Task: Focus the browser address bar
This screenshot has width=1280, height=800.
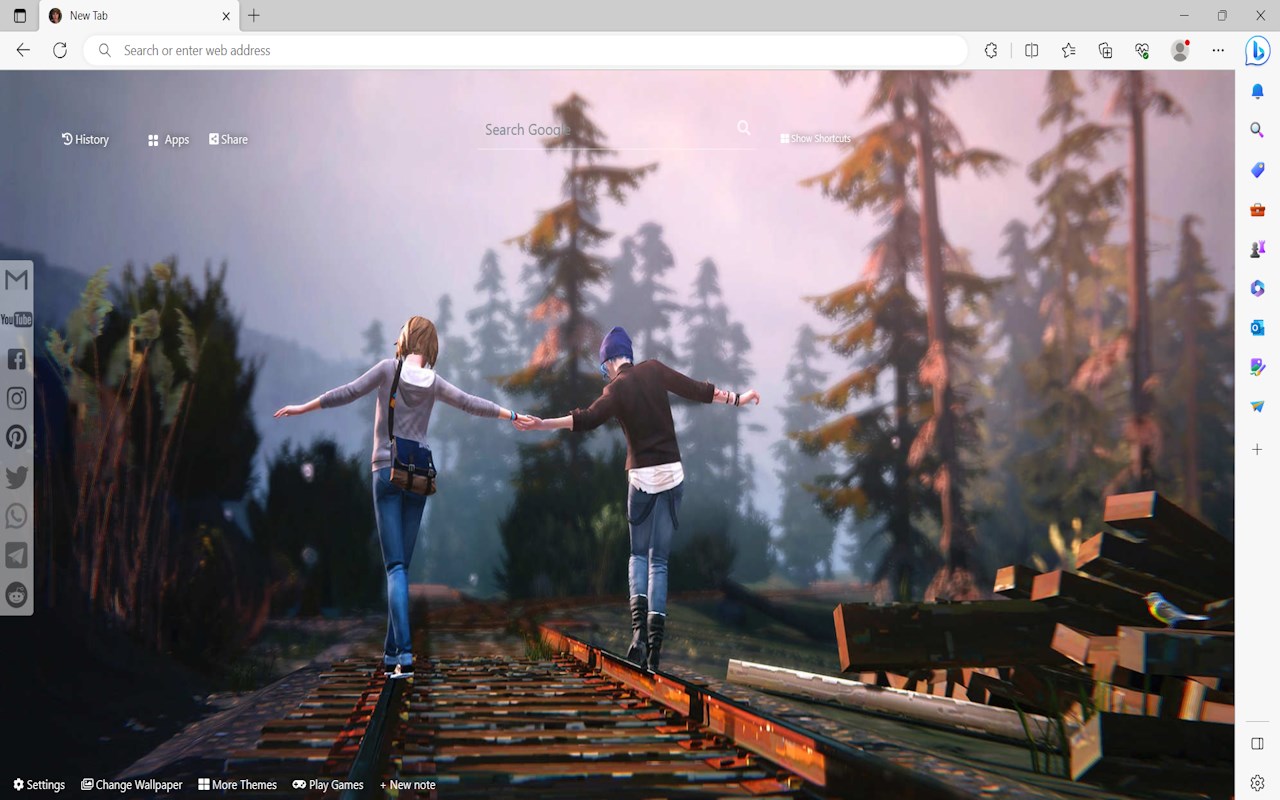Action: [525, 50]
